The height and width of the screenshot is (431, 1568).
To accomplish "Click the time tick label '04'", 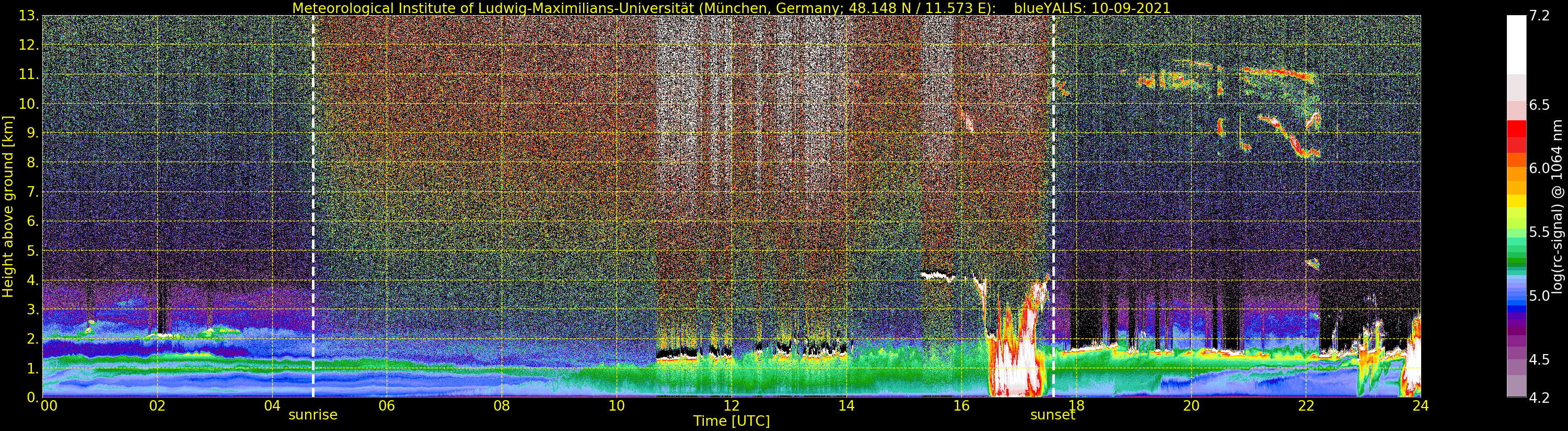I will (272, 405).
